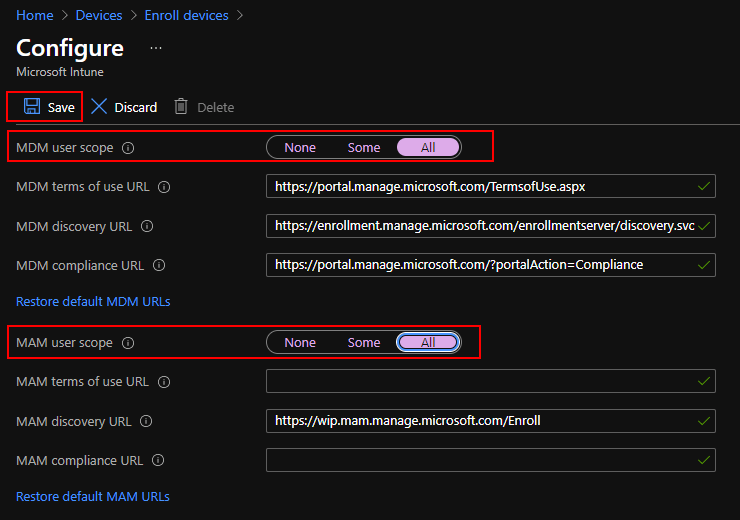The image size is (740, 520).
Task: Go to Home in the breadcrumb
Action: tap(35, 15)
